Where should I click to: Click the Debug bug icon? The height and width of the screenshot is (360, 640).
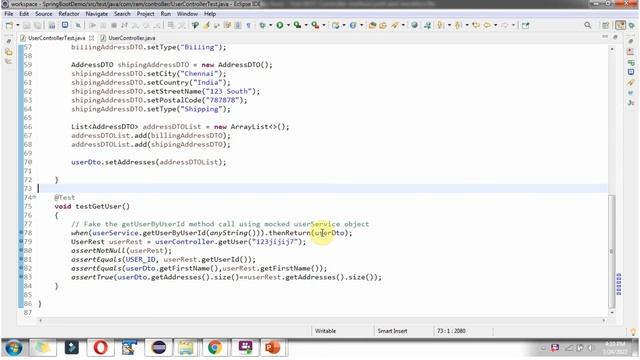(x=262, y=25)
